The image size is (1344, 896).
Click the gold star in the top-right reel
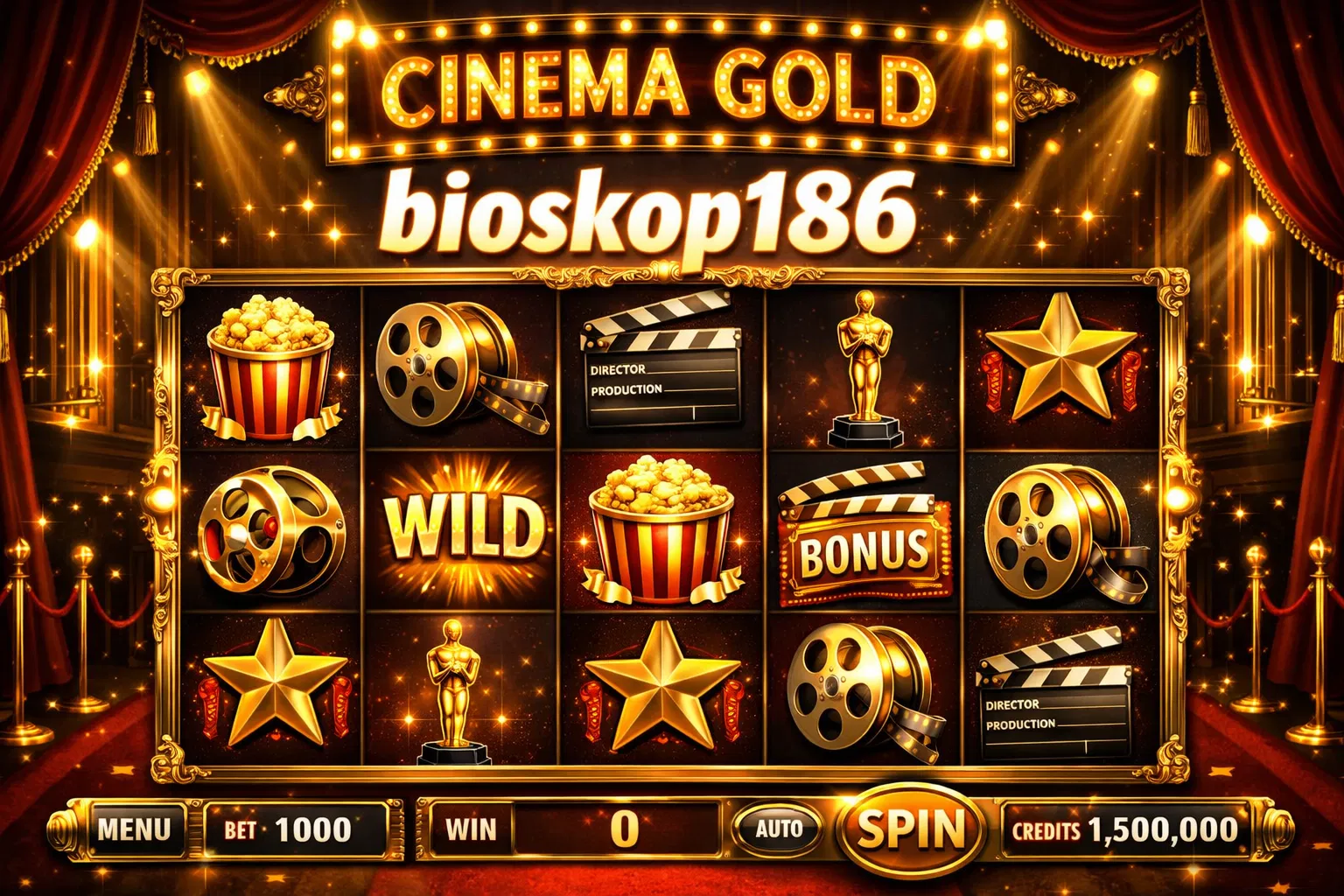point(1060,359)
